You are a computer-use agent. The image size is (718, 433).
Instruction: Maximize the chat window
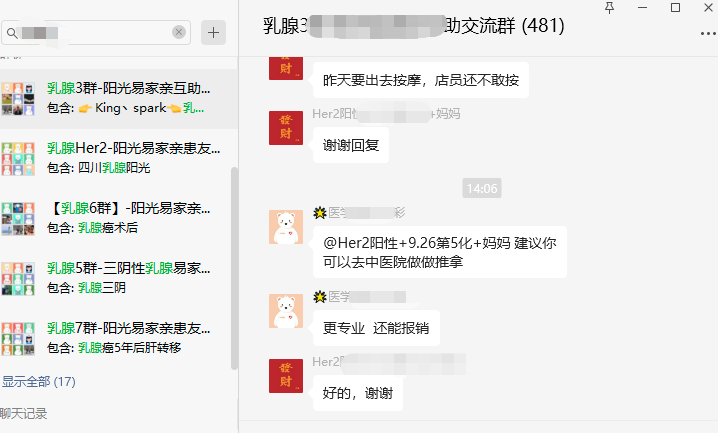(x=675, y=8)
